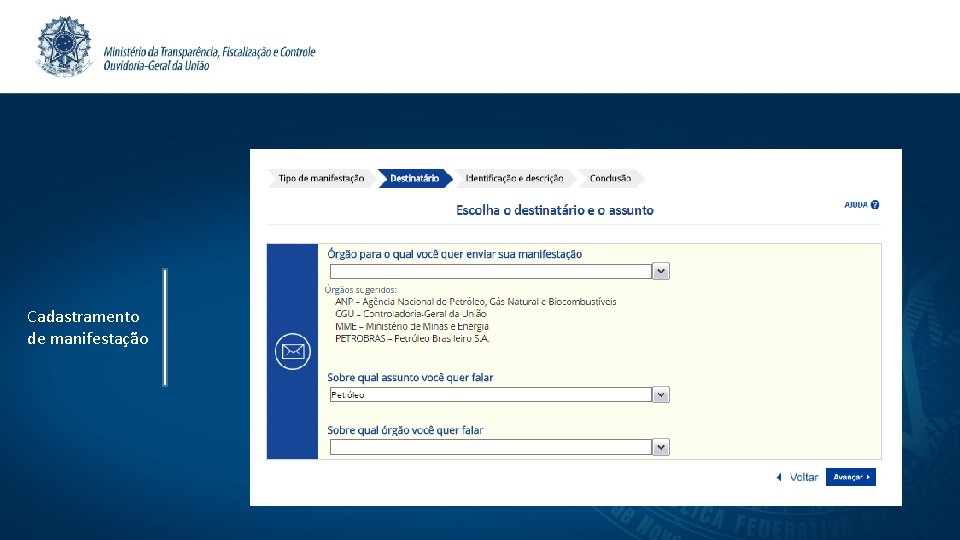This screenshot has width=960, height=540.
Task: Click the AJUDA help question-mark icon
Action: pos(875,204)
